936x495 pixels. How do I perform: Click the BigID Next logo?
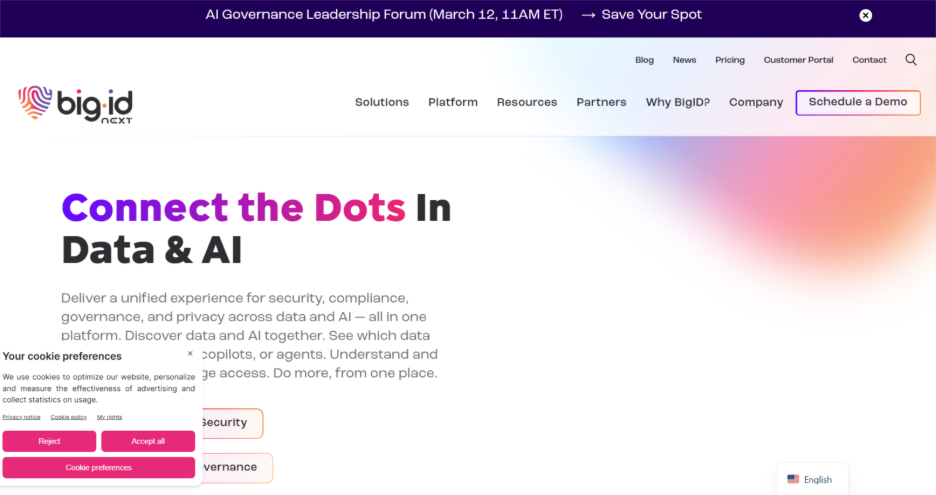tap(75, 103)
